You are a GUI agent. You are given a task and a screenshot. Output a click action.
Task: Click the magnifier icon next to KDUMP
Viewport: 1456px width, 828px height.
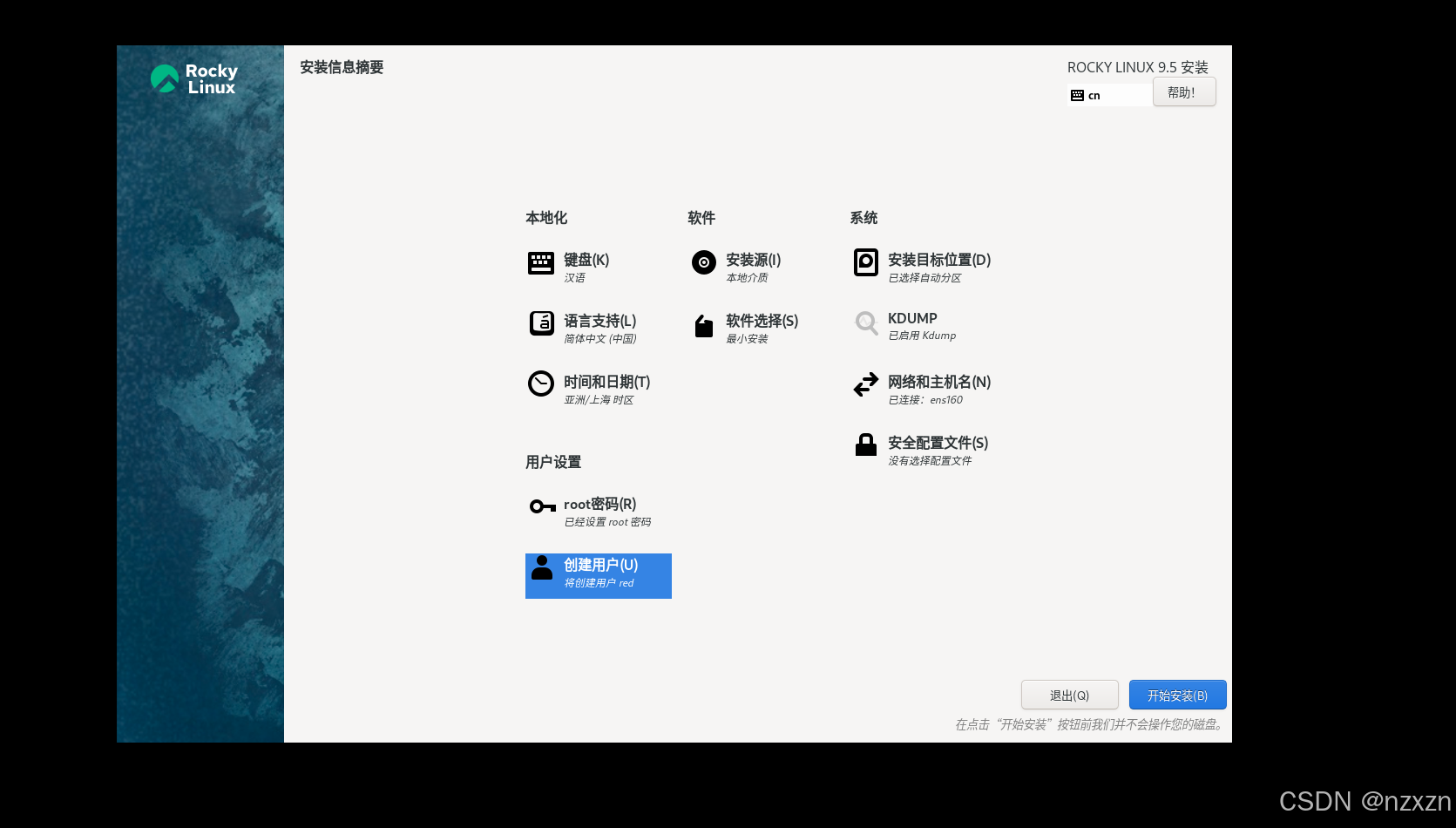pos(865,323)
